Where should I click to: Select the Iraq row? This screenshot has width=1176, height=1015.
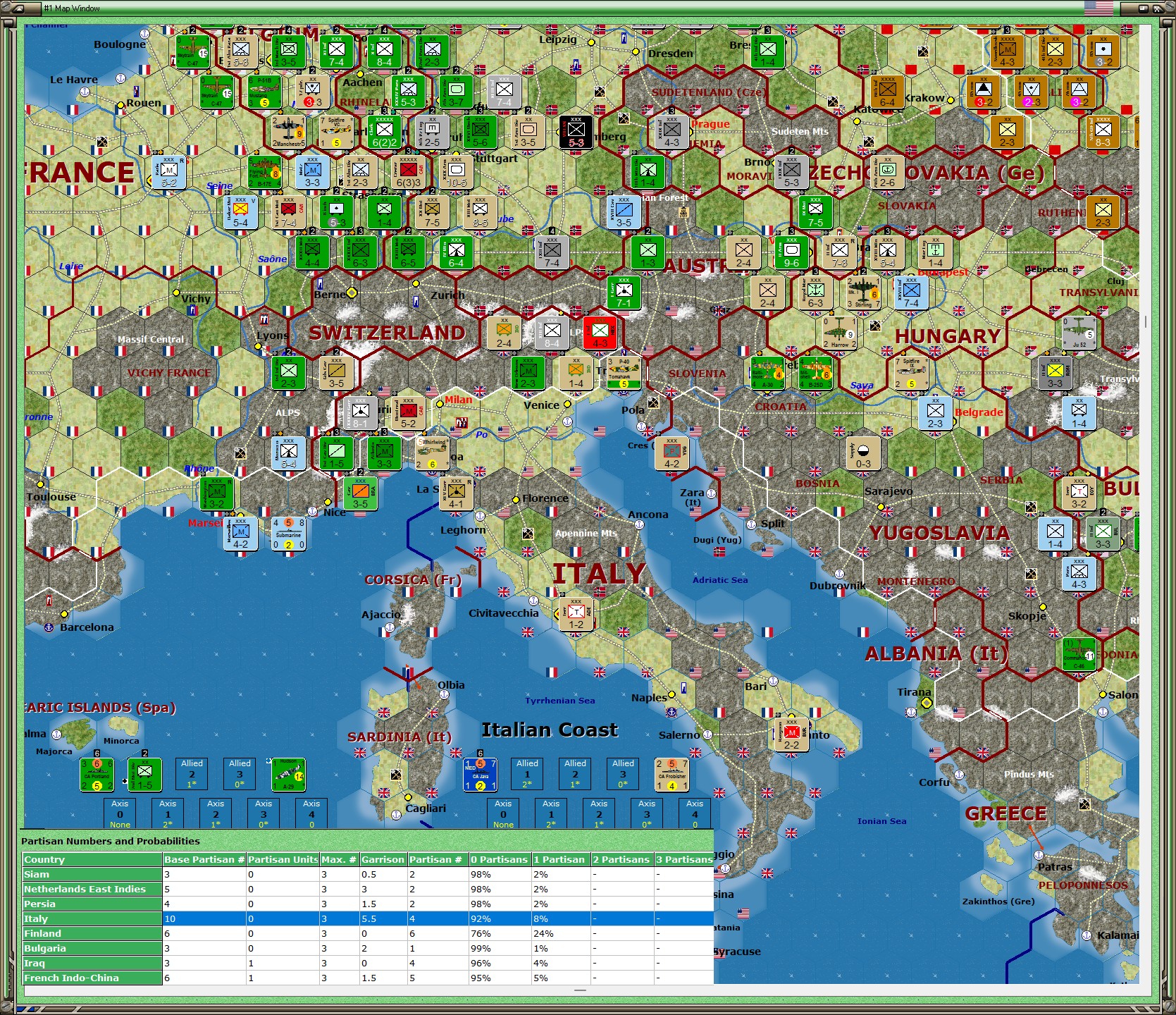tap(368, 963)
